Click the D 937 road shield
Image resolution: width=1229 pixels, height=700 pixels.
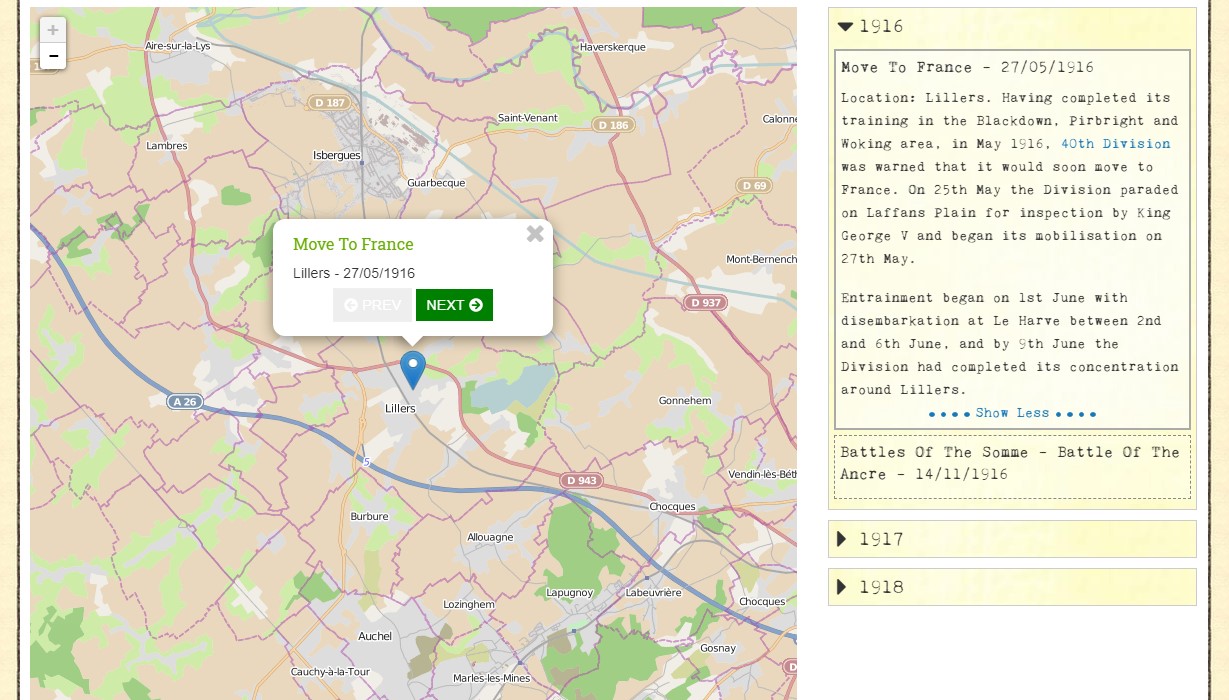pos(706,303)
